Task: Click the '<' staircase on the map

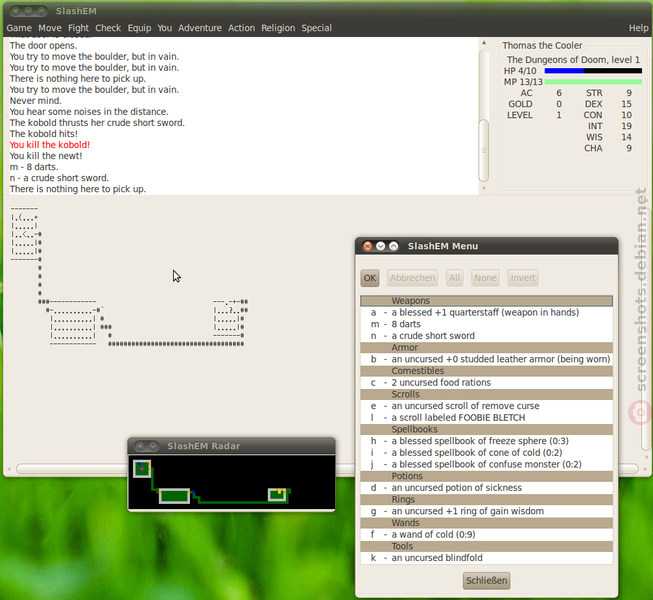Action: (25, 234)
